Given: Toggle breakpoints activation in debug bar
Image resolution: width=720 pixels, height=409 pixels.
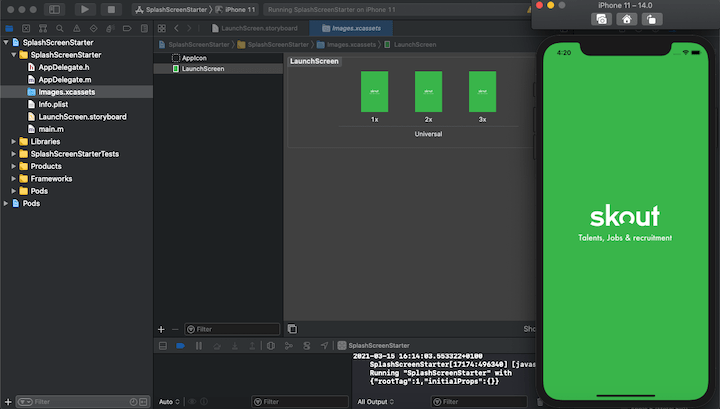Looking at the screenshot, I should 180,346.
